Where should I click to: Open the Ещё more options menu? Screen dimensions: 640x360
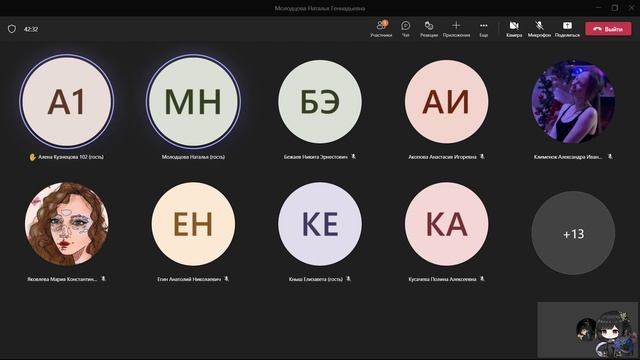click(483, 29)
